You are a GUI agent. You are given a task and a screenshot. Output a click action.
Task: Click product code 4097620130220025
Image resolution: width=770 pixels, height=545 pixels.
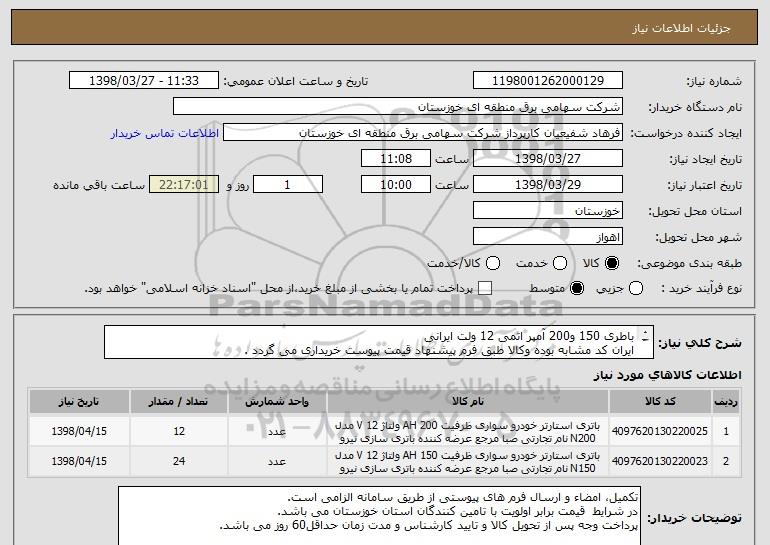click(660, 431)
